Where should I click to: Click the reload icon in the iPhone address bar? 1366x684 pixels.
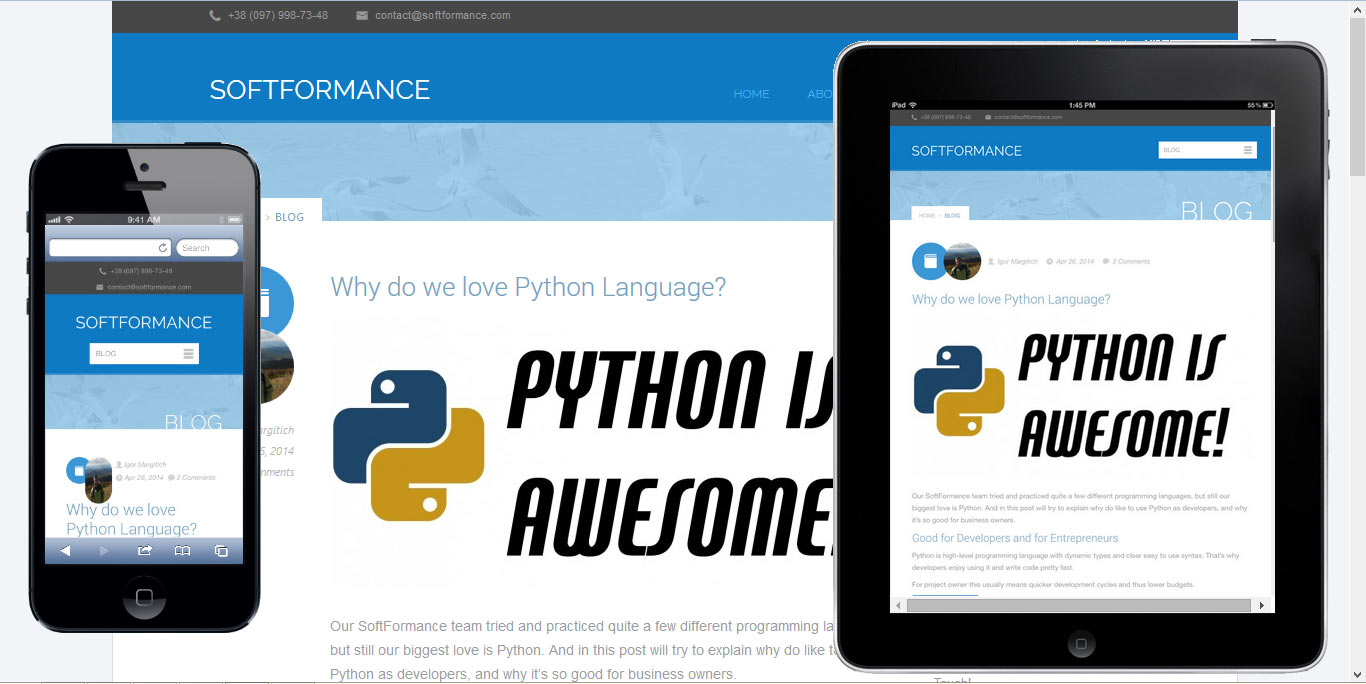pos(161,247)
